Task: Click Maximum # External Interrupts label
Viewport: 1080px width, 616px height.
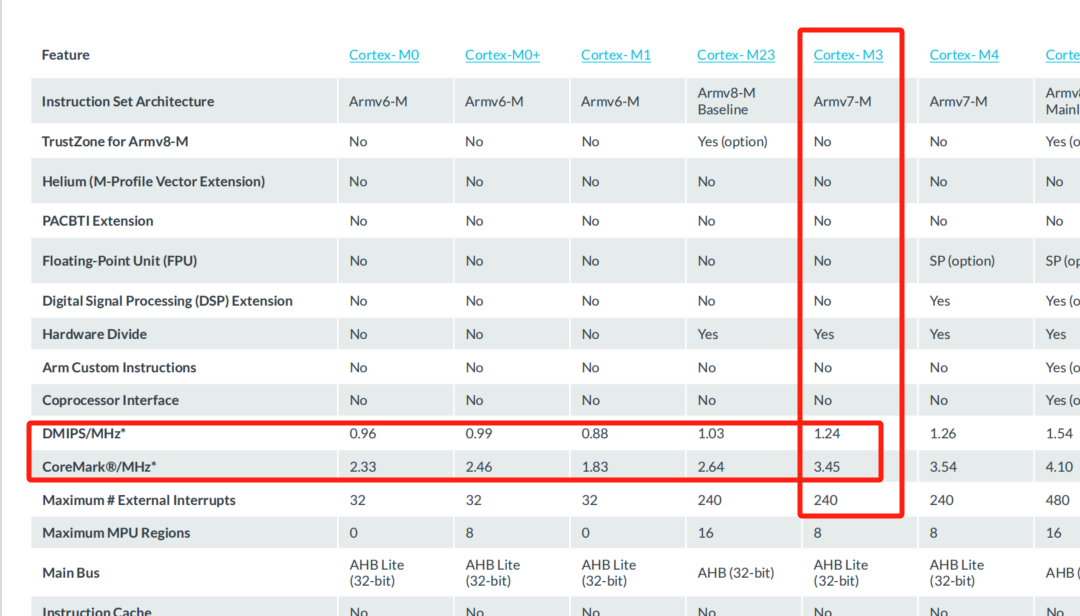Action: [x=138, y=500]
